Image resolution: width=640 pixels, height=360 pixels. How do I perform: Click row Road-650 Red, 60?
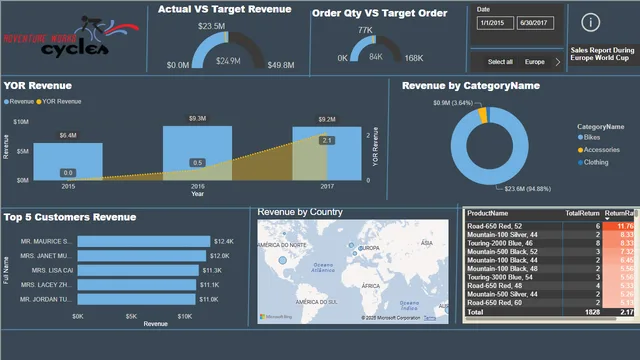(x=550, y=303)
